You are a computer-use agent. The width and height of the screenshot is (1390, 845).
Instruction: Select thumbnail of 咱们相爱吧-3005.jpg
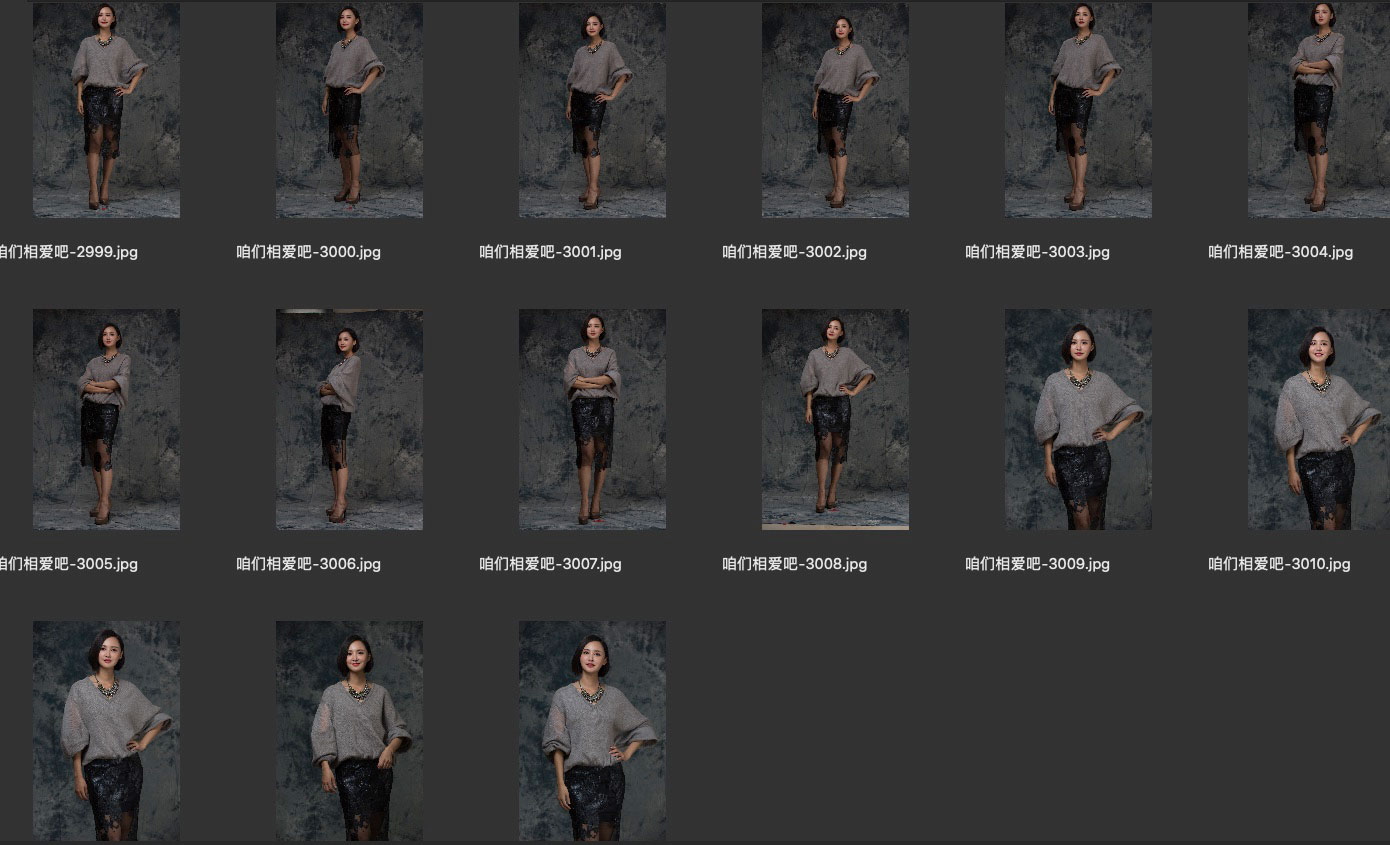pyautogui.click(x=106, y=419)
